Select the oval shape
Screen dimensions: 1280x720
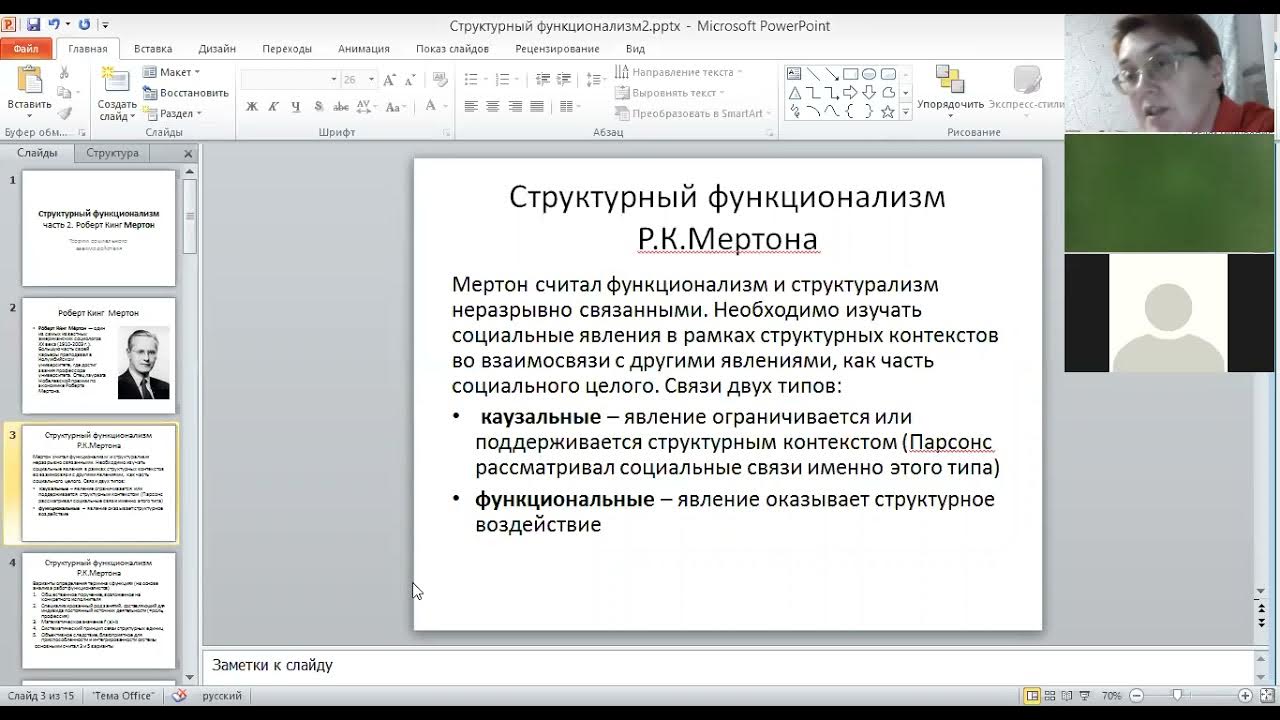[869, 74]
